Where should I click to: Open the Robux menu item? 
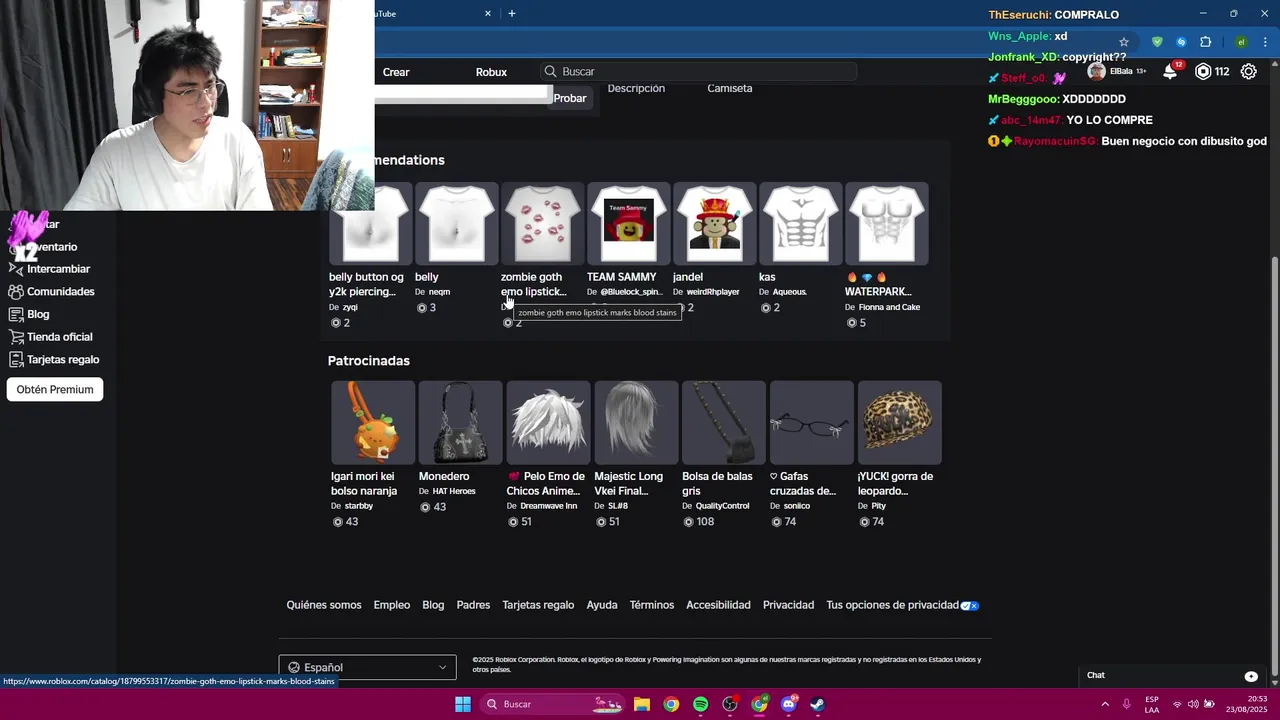(x=491, y=72)
